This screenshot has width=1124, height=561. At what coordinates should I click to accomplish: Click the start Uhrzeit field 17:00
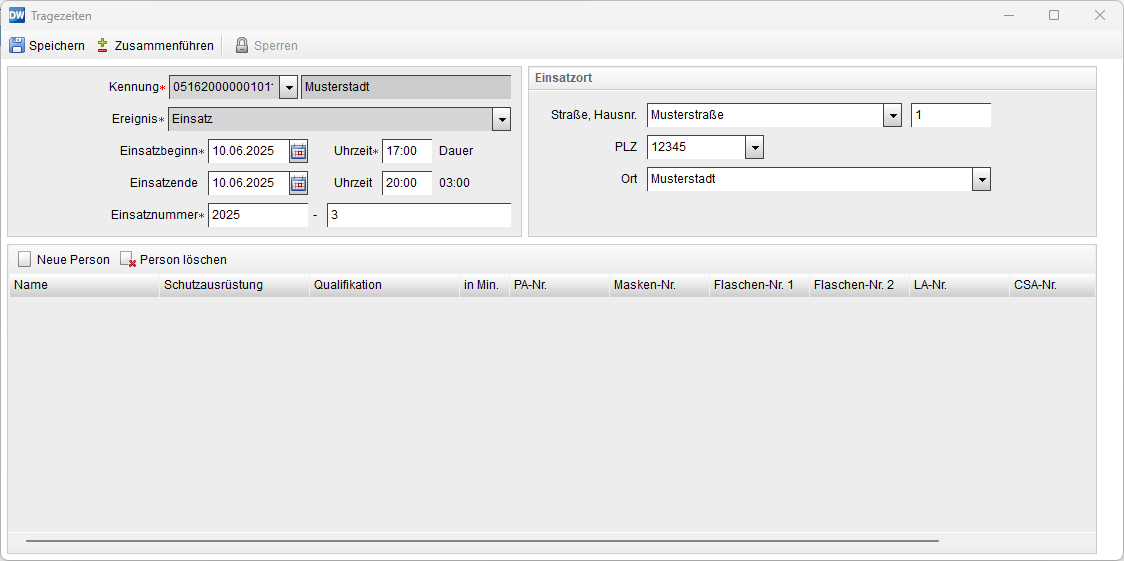click(407, 151)
